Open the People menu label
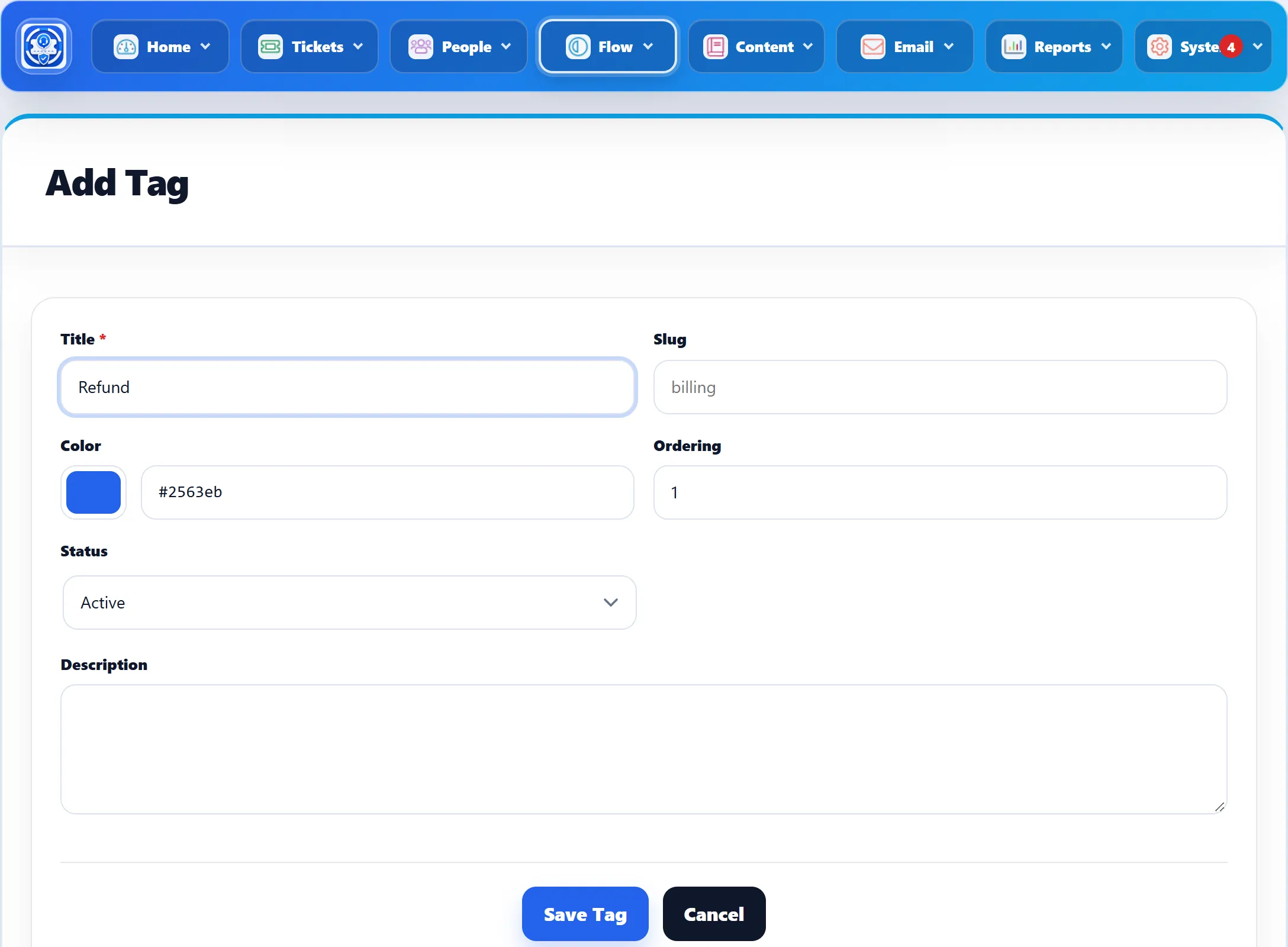This screenshot has width=1288, height=947. click(466, 47)
